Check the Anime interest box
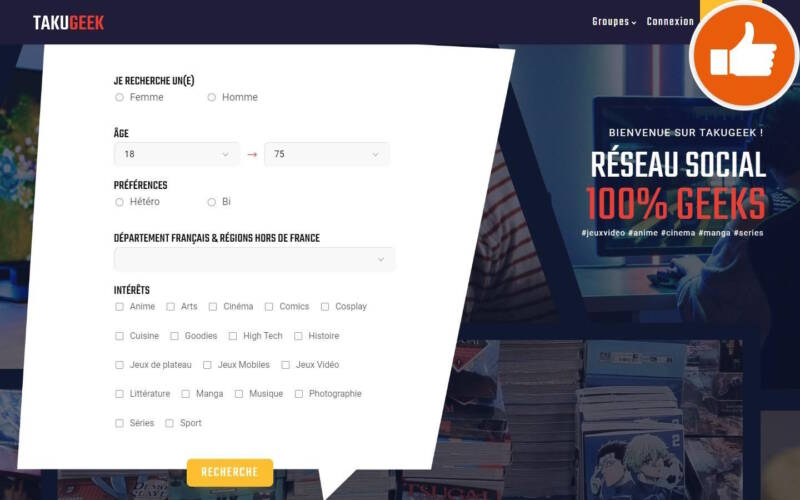 point(119,307)
